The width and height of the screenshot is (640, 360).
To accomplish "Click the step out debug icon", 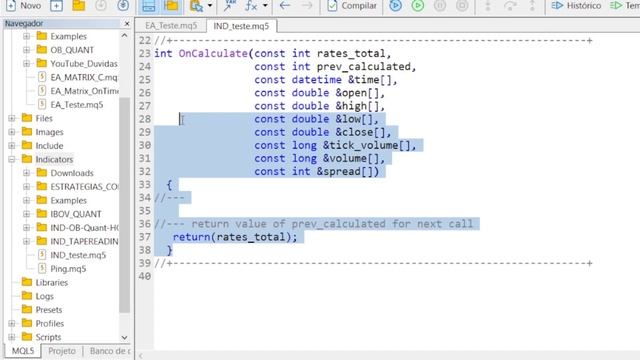I will tap(532, 5).
